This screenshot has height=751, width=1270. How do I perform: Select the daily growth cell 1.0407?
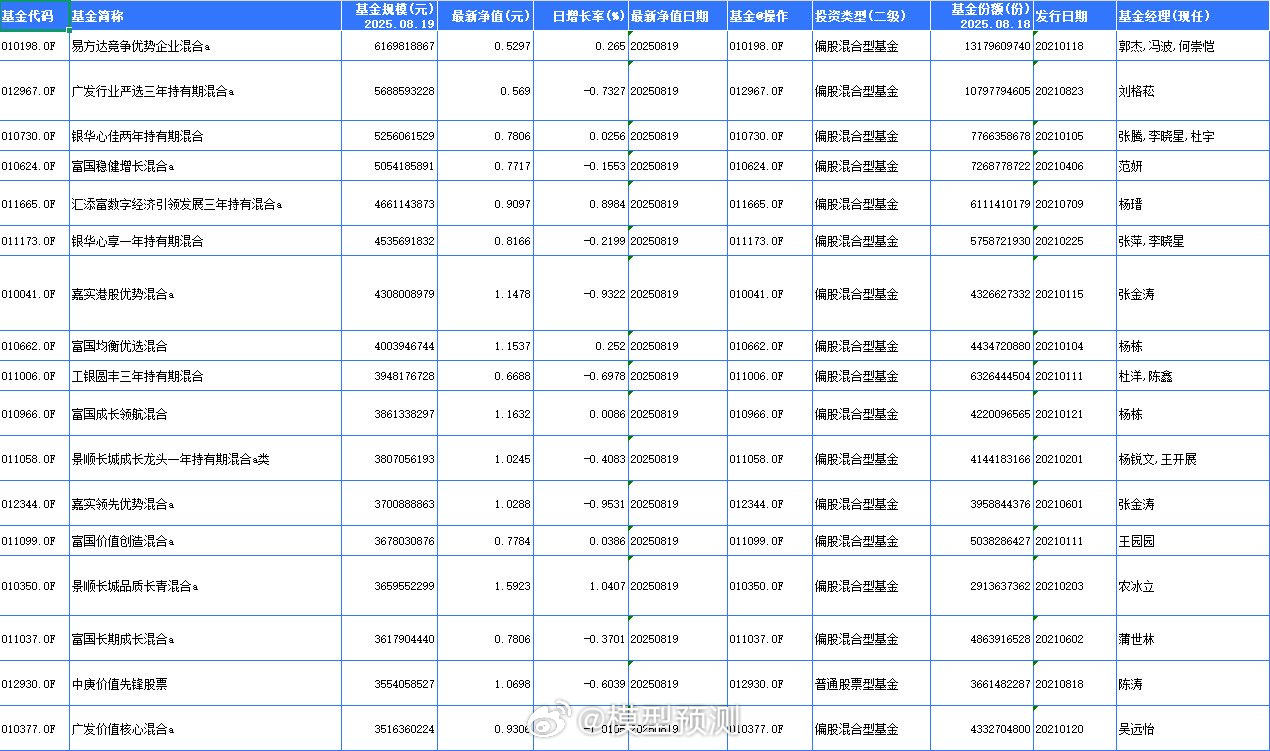tap(580, 586)
